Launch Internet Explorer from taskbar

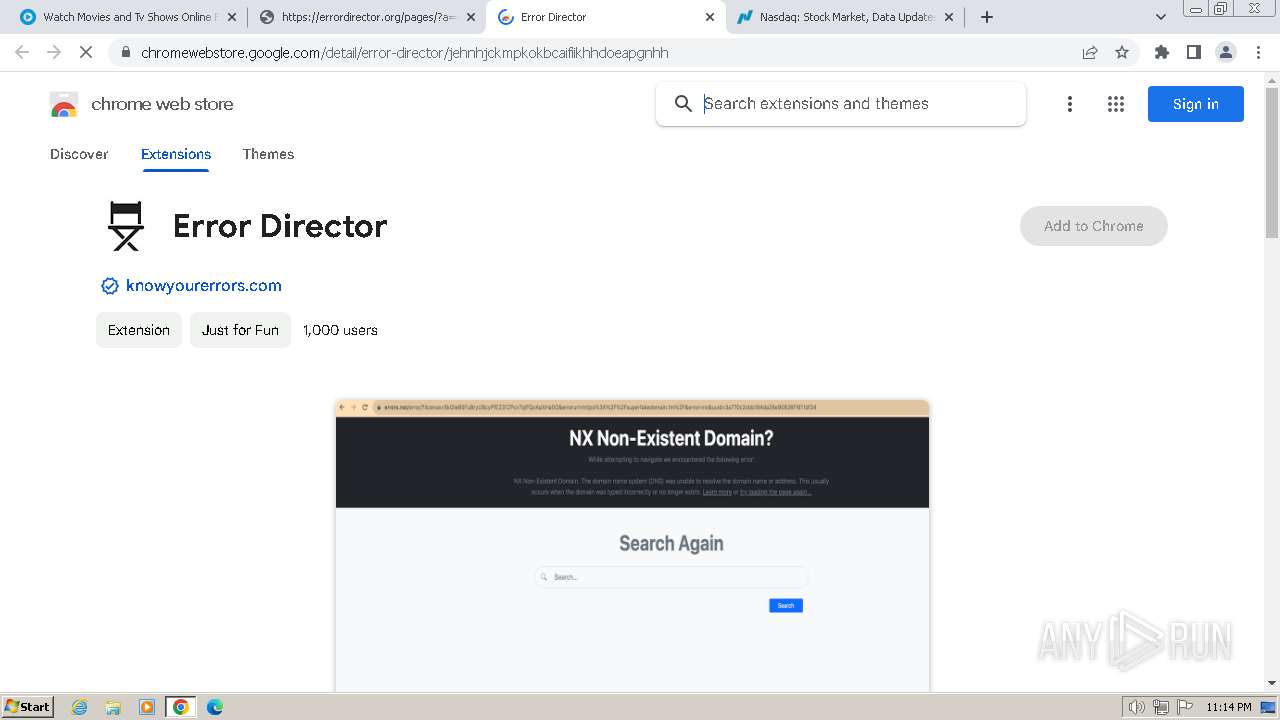coord(80,707)
